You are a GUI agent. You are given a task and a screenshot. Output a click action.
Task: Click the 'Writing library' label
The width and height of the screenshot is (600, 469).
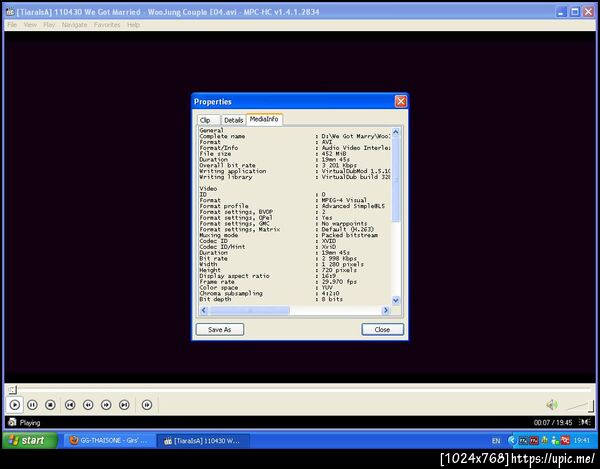tap(226, 177)
